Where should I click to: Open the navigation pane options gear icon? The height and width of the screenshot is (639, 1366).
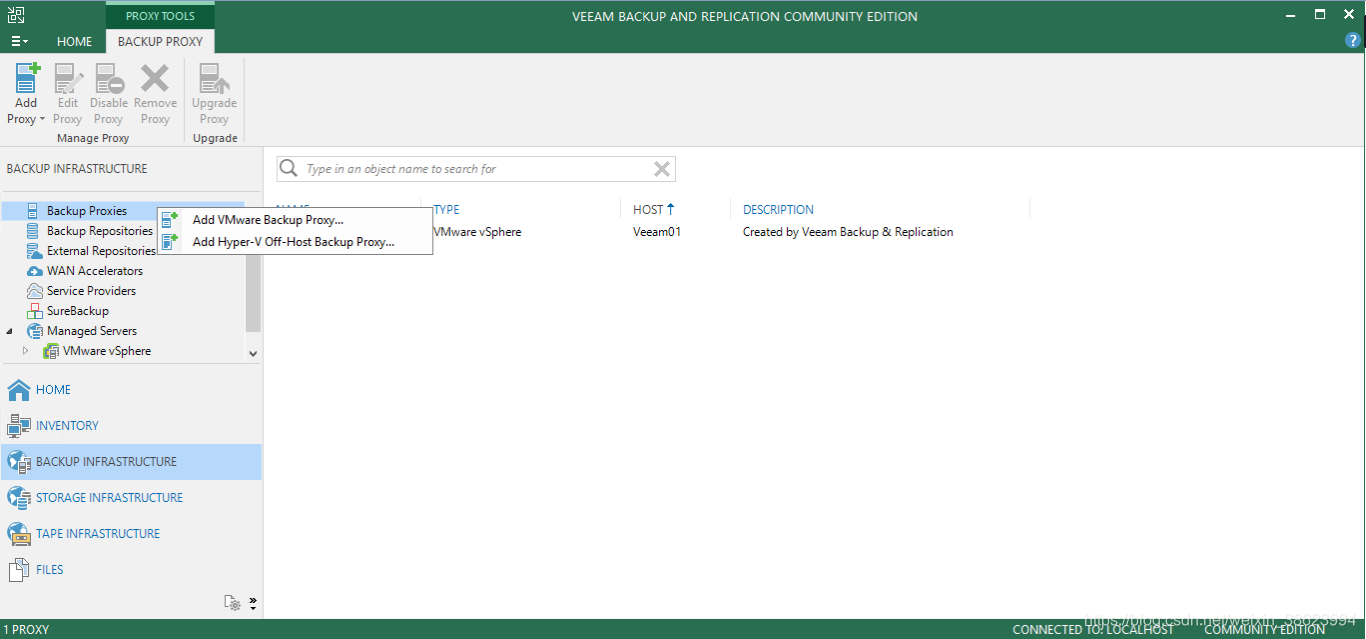tap(232, 603)
